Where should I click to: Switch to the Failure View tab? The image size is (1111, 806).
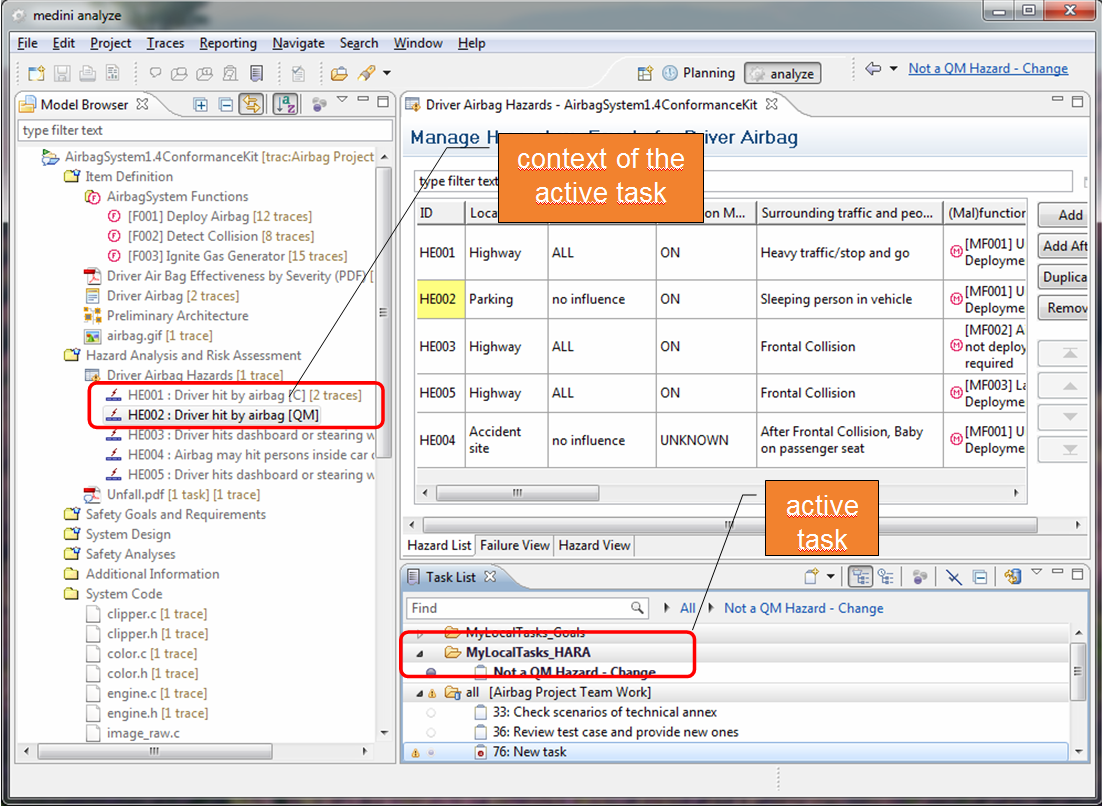pos(514,545)
